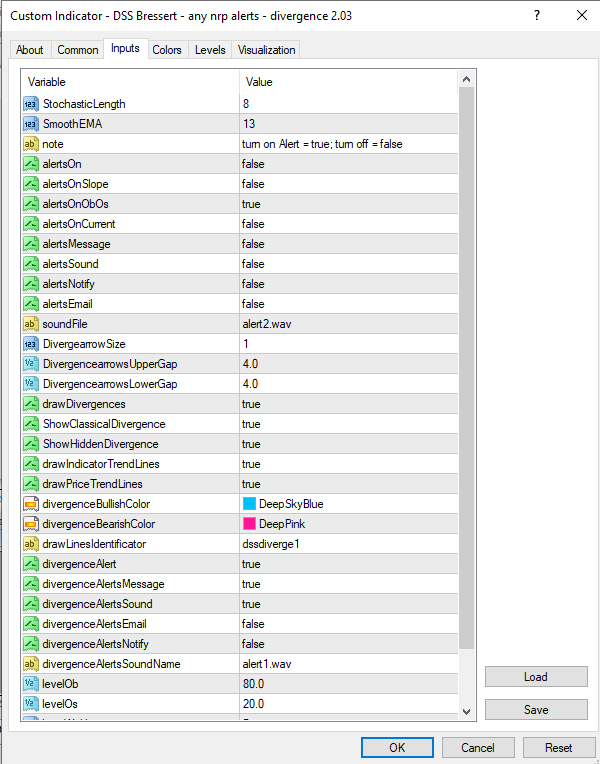The width and height of the screenshot is (600, 764).
Task: Click the OK button
Action: pyautogui.click(x=397, y=747)
